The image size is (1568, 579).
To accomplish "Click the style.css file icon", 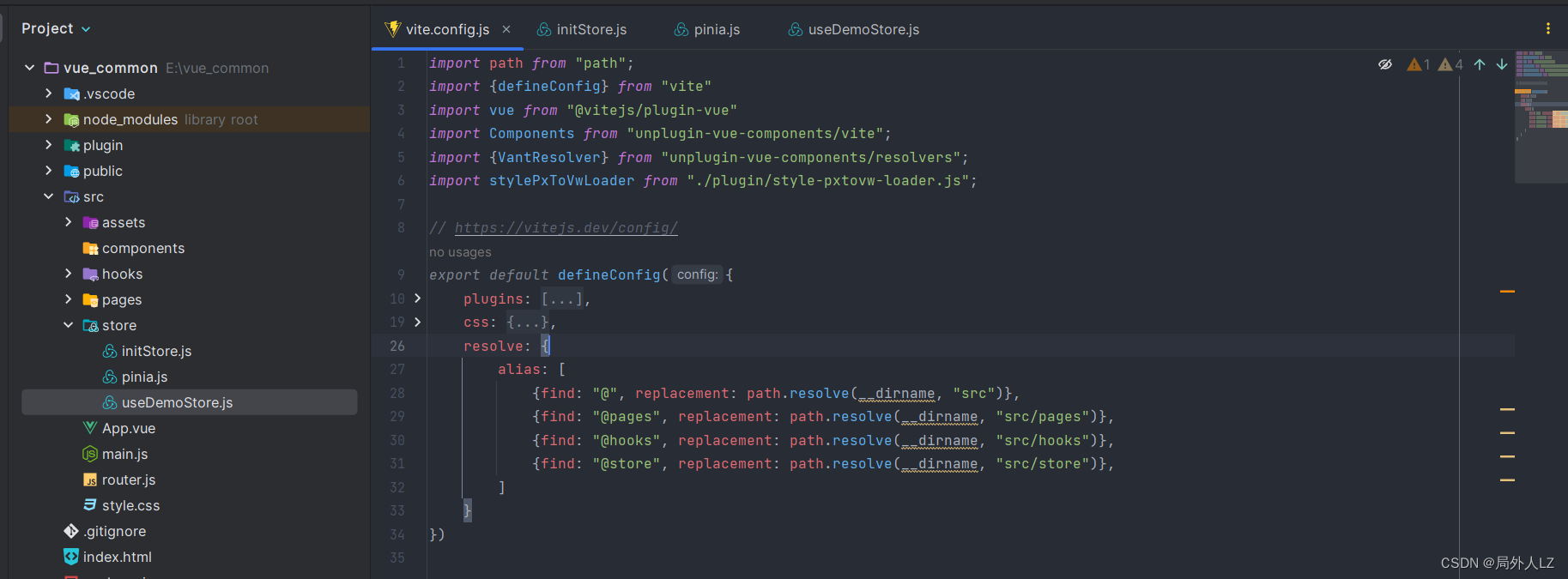I will coord(90,505).
